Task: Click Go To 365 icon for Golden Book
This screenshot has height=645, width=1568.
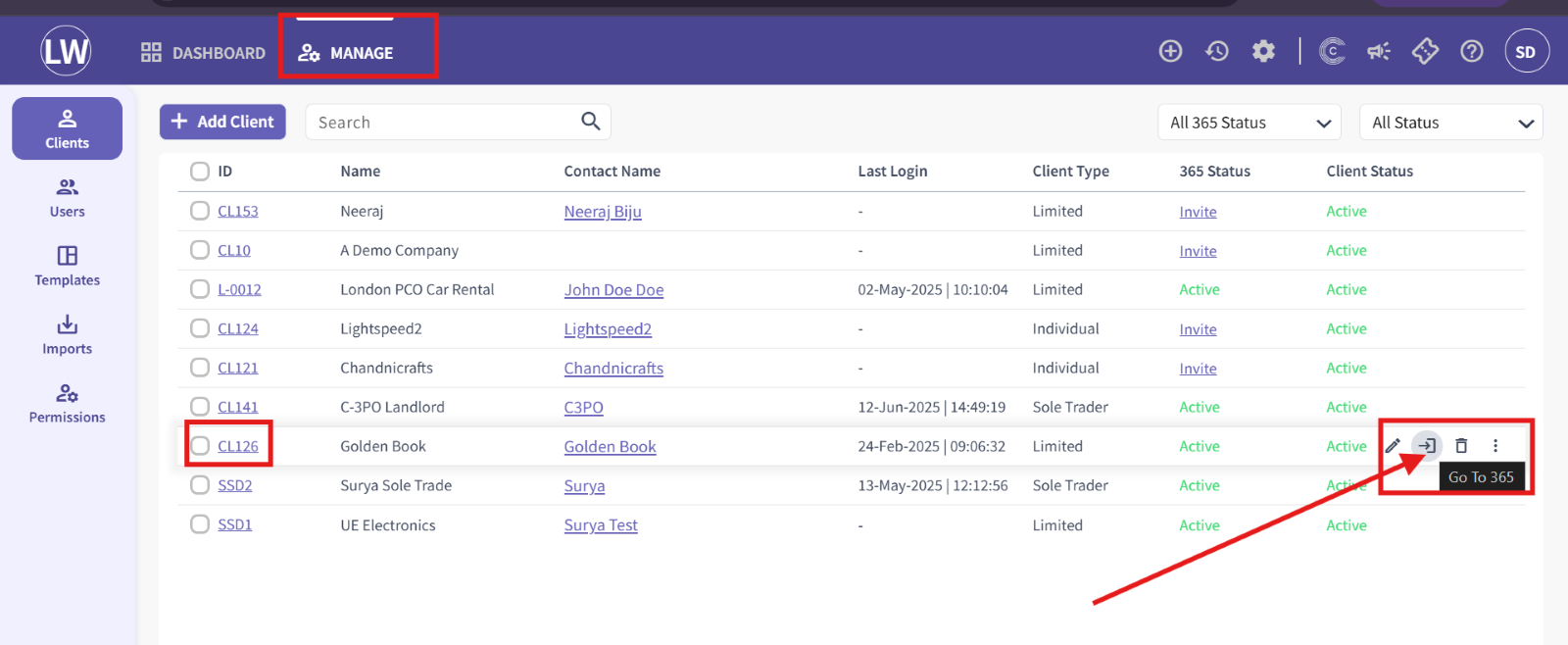Action: (x=1427, y=445)
